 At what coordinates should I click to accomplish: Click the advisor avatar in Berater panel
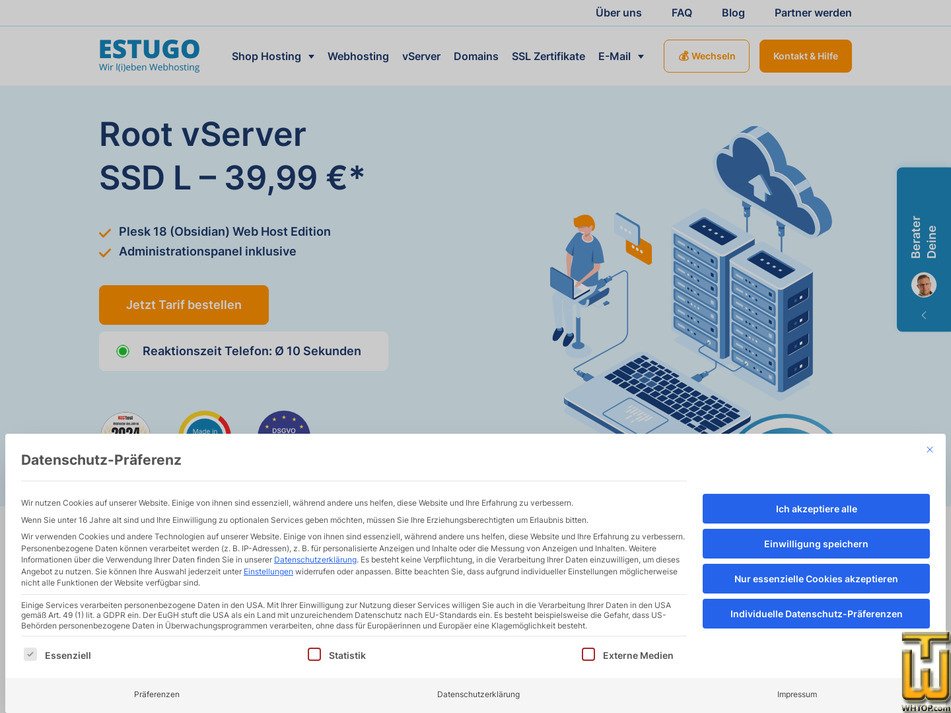pos(923,284)
